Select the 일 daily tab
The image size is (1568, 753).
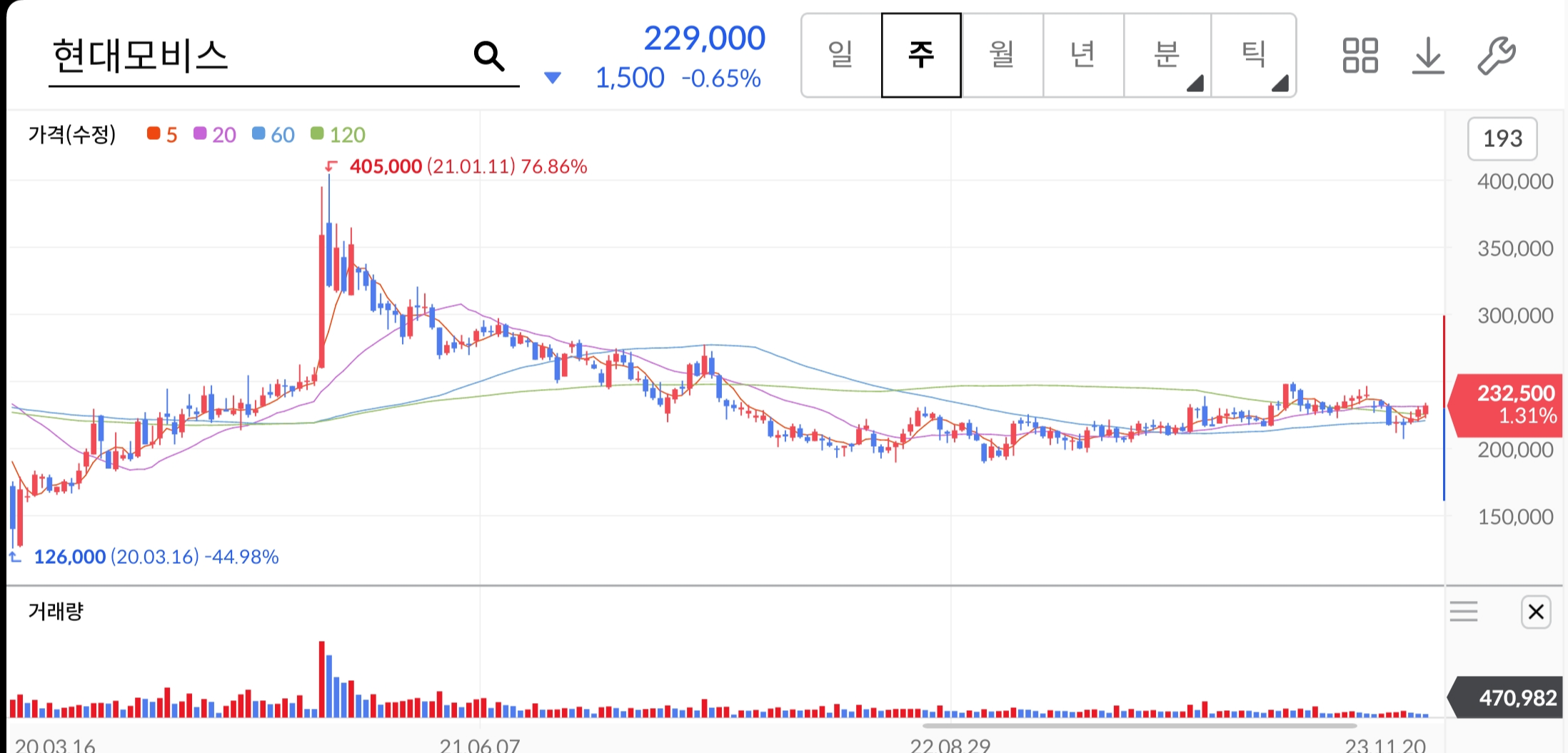tap(841, 55)
